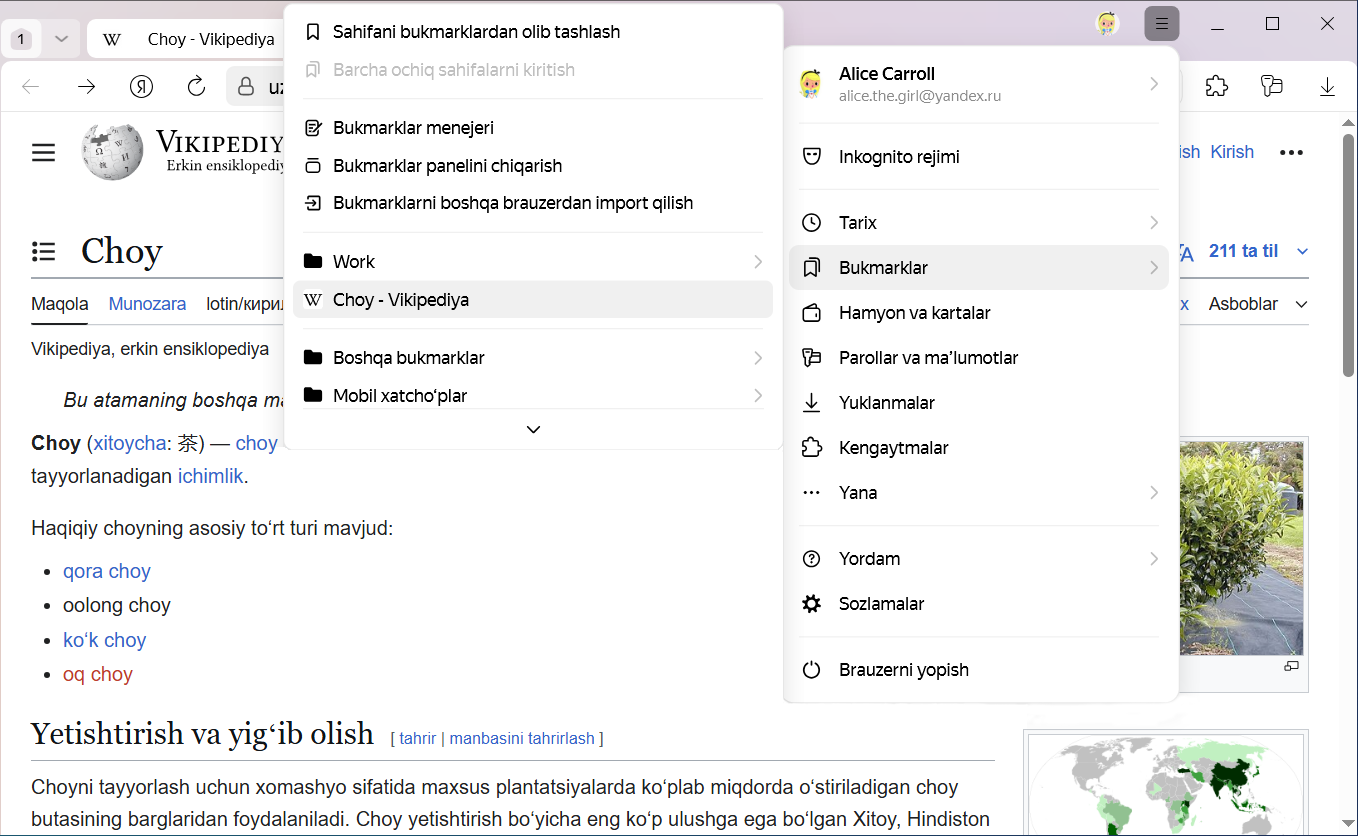Screen dimensions: 1358x836
Task: Open the extensions puzzle icon in toolbar
Action: (x=1216, y=87)
